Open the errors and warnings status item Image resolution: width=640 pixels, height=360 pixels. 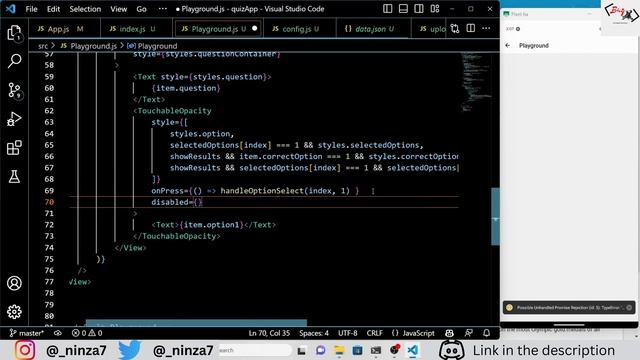click(x=87, y=333)
